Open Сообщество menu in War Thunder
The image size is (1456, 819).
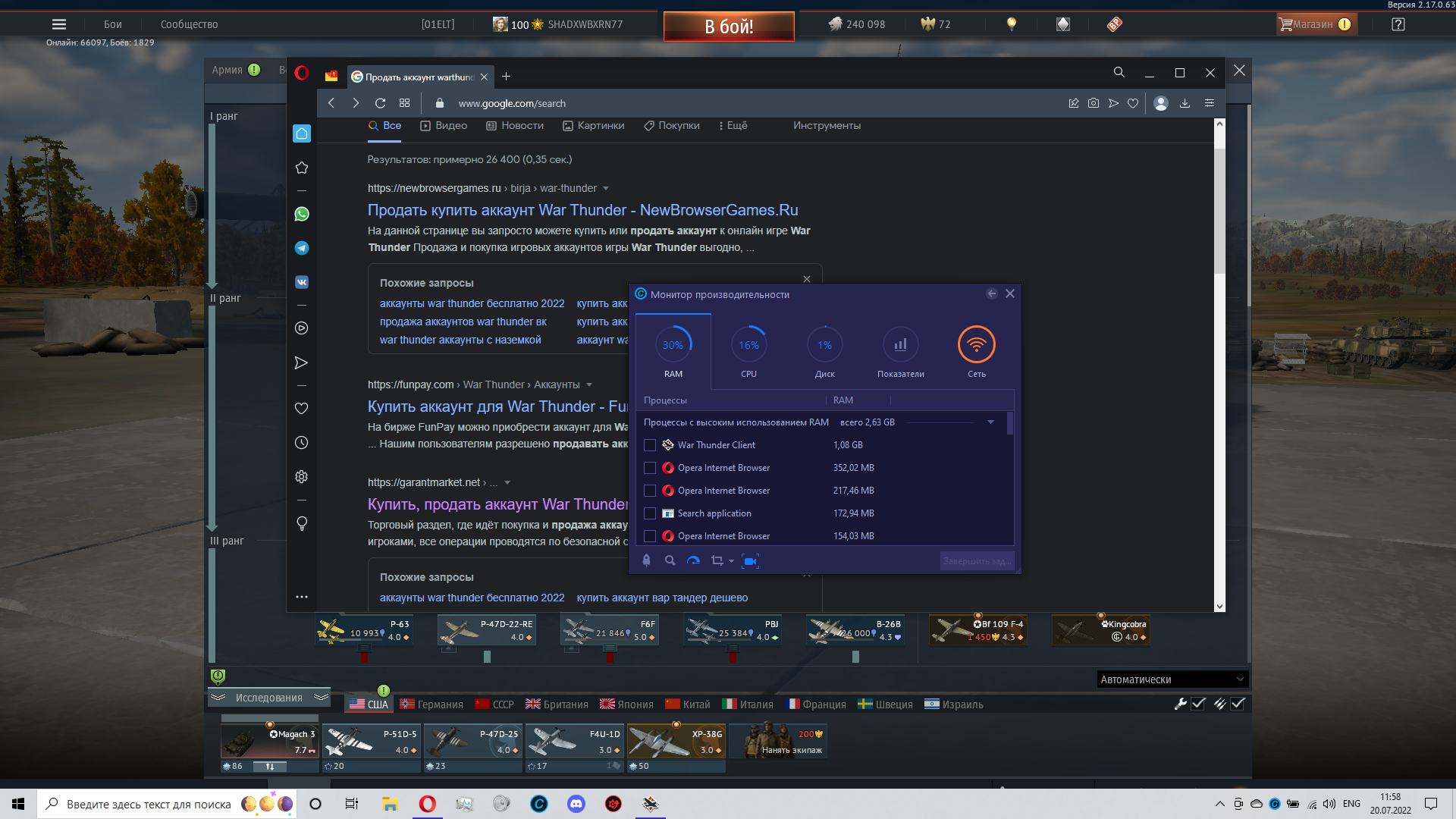[x=189, y=24]
